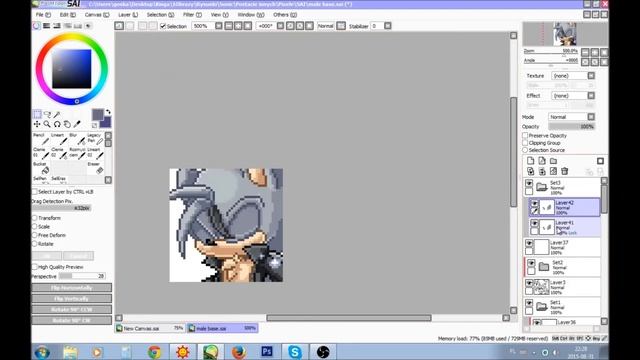Choose the Rotate radio option
This screenshot has width=640, height=360.
click(x=35, y=244)
